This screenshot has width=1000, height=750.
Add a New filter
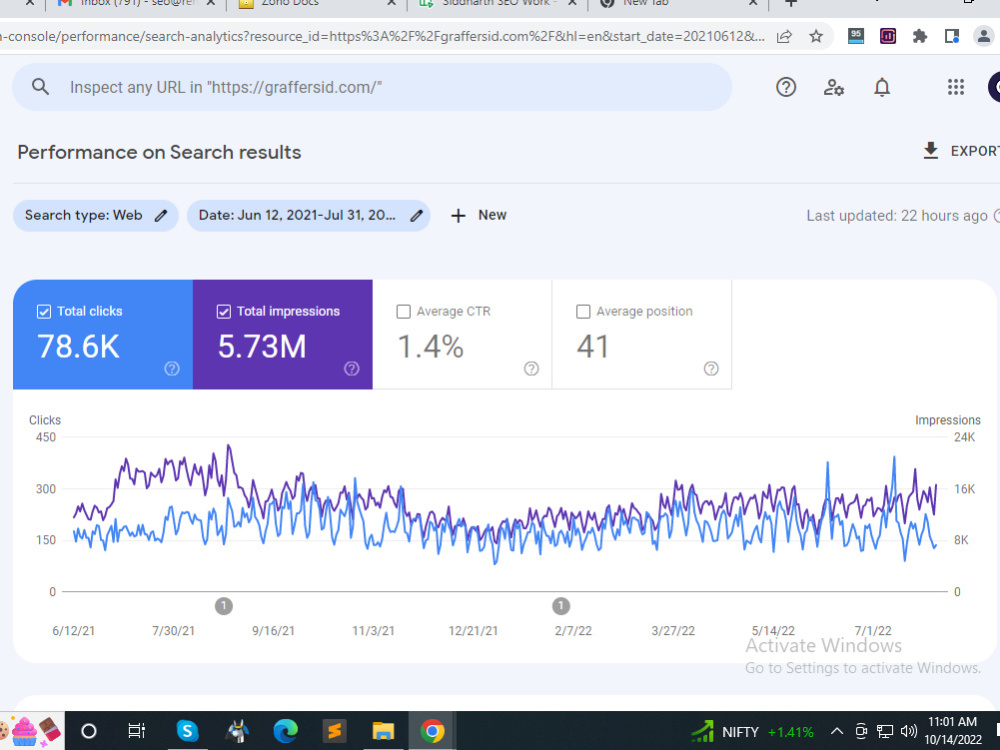click(x=478, y=216)
